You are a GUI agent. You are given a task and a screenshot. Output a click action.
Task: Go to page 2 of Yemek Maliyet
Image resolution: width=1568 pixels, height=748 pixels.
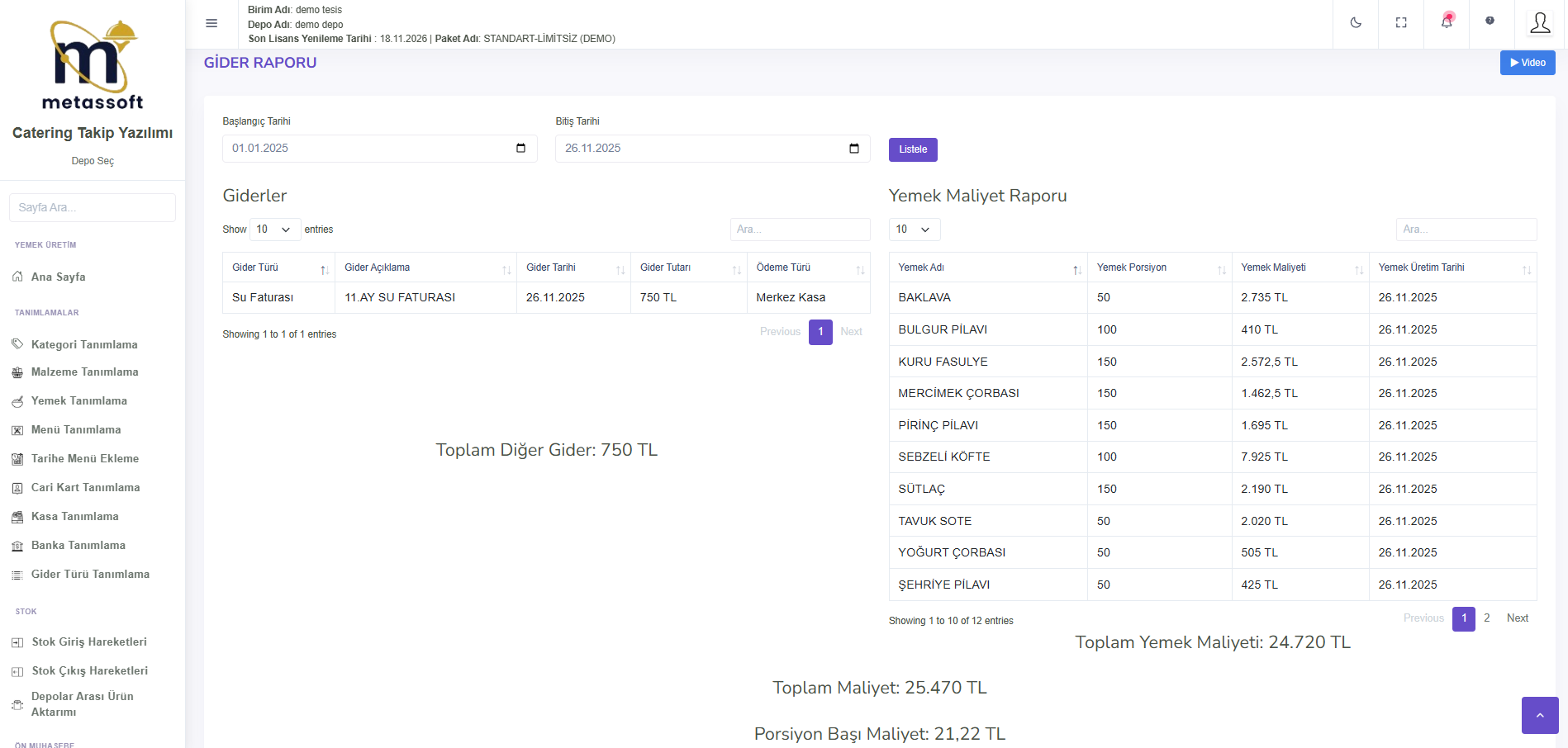click(1486, 618)
